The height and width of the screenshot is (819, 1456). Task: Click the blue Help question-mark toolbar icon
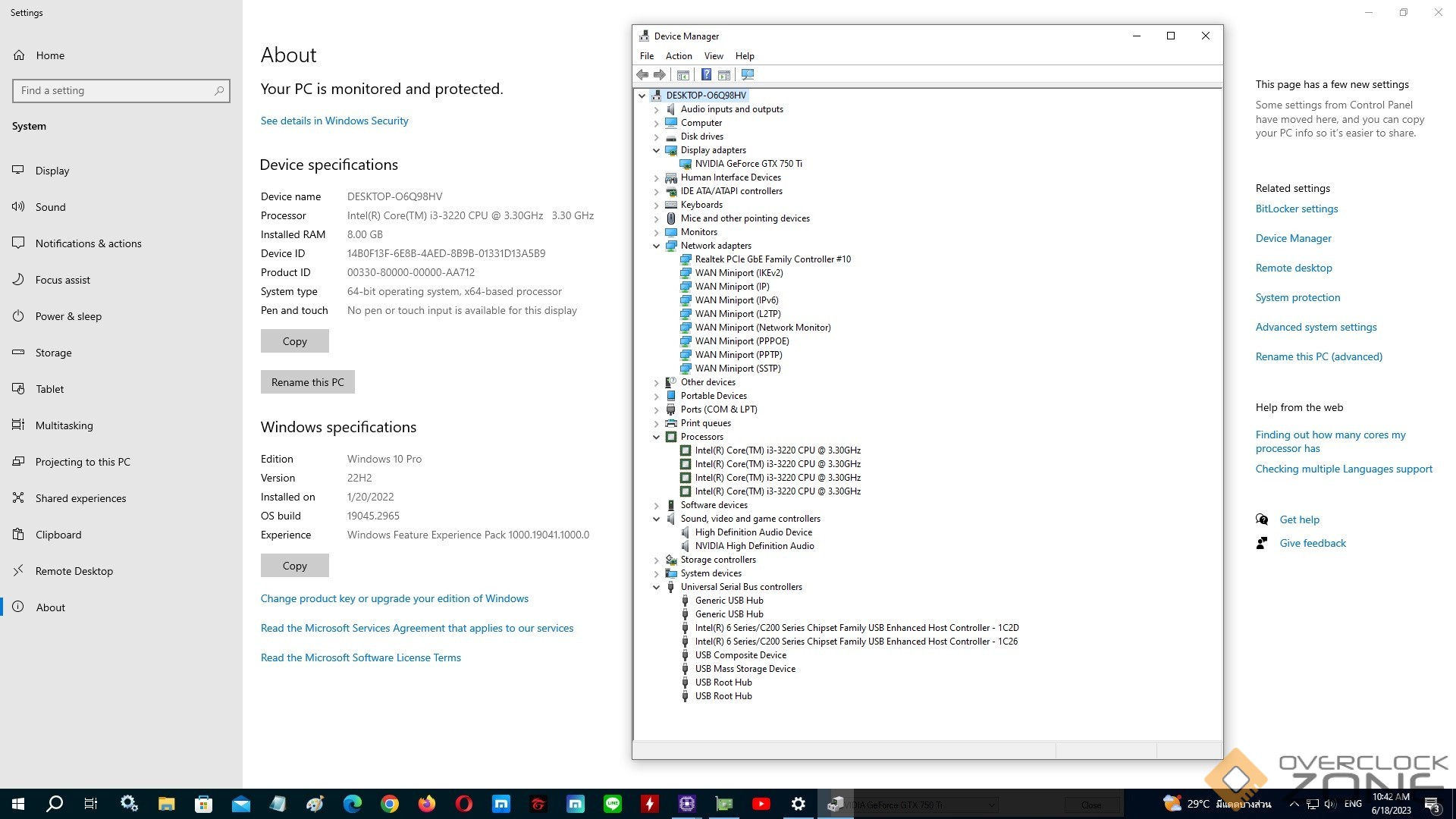[706, 74]
